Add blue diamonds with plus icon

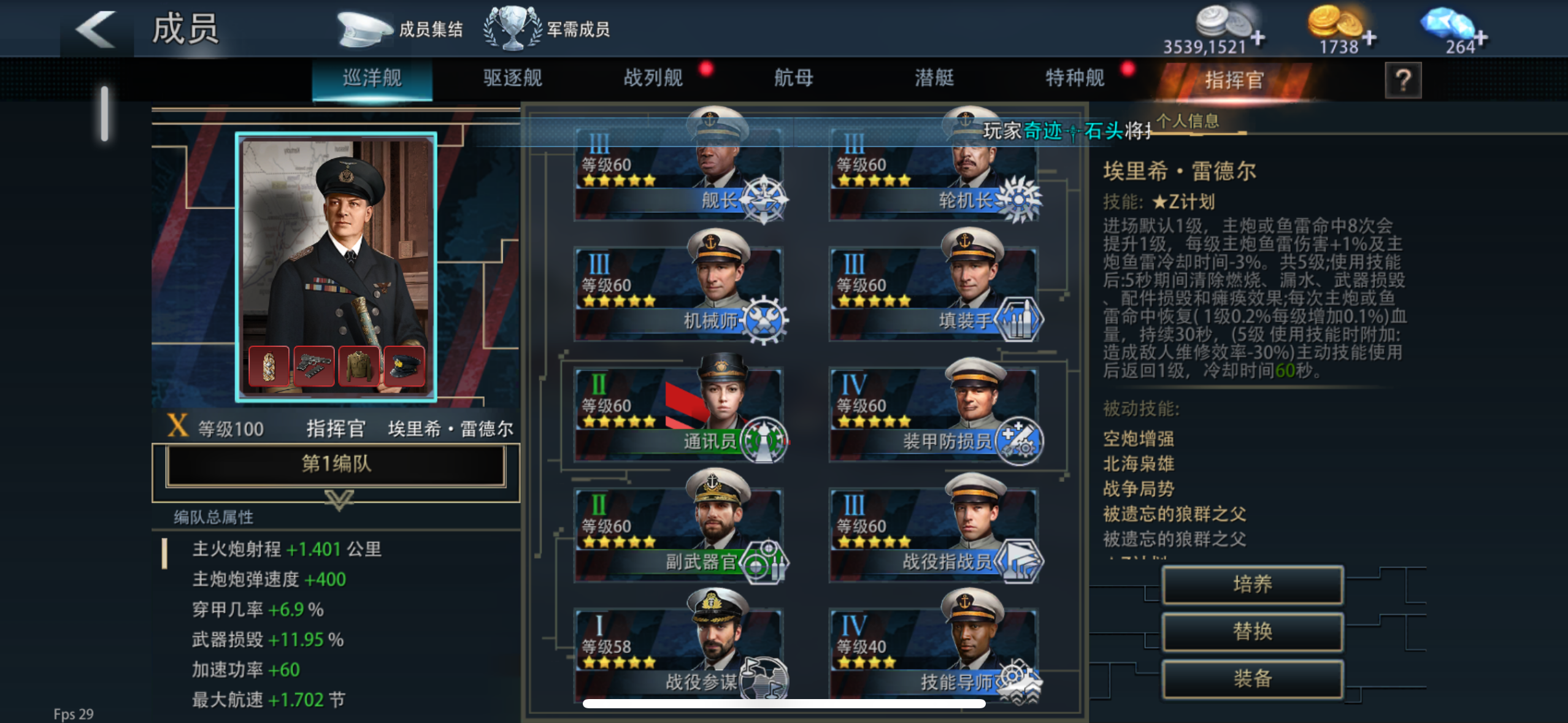[1481, 38]
